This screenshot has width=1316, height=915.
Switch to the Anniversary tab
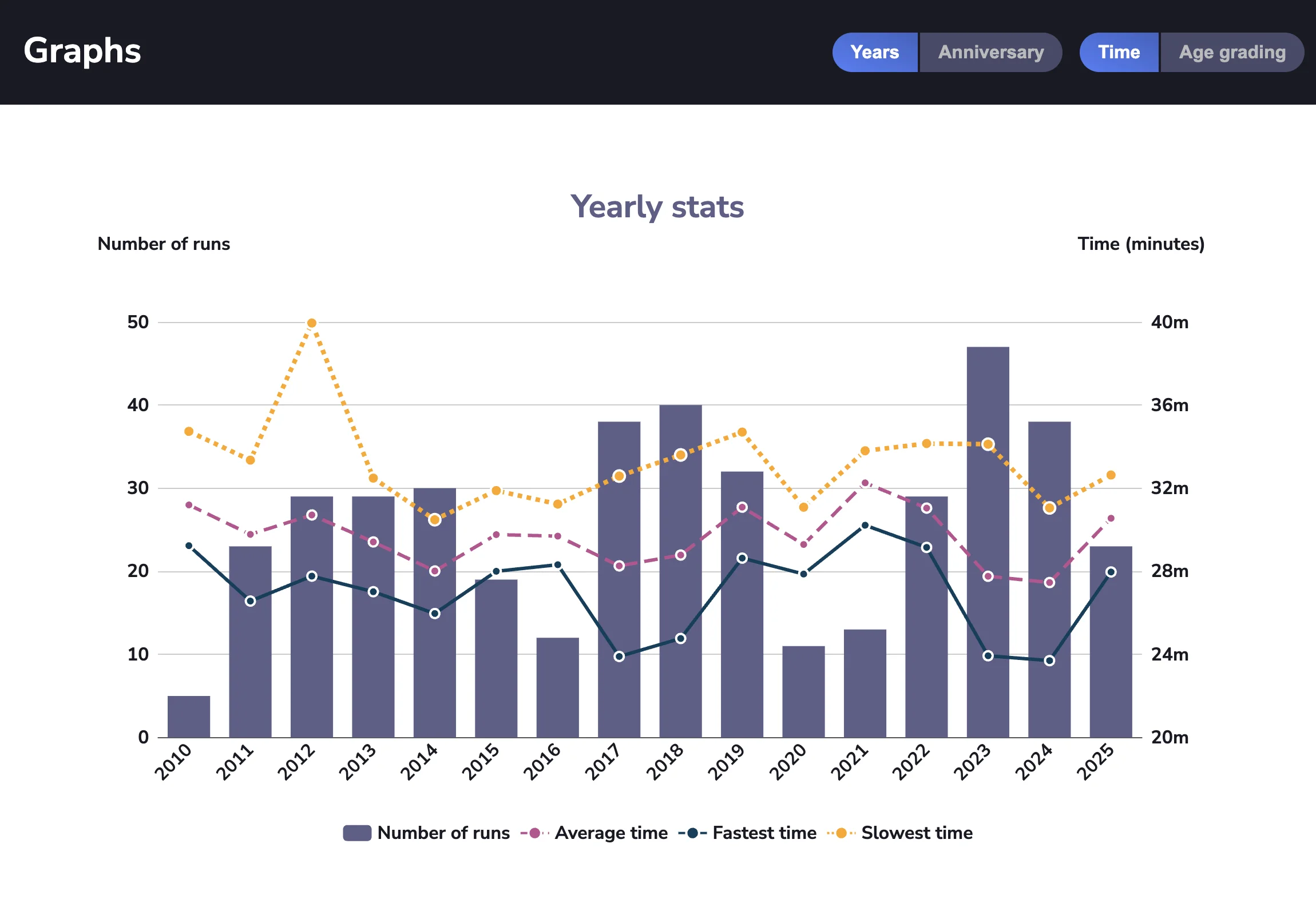pyautogui.click(x=991, y=52)
